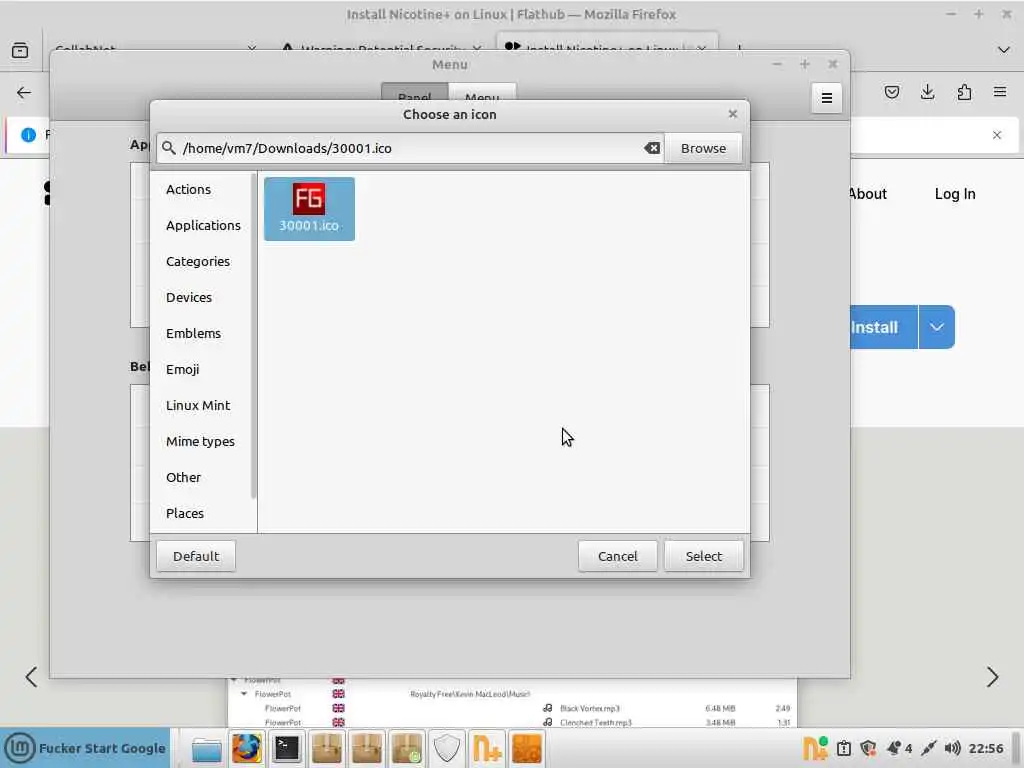Open the clock showing 22:56

(x=985, y=748)
